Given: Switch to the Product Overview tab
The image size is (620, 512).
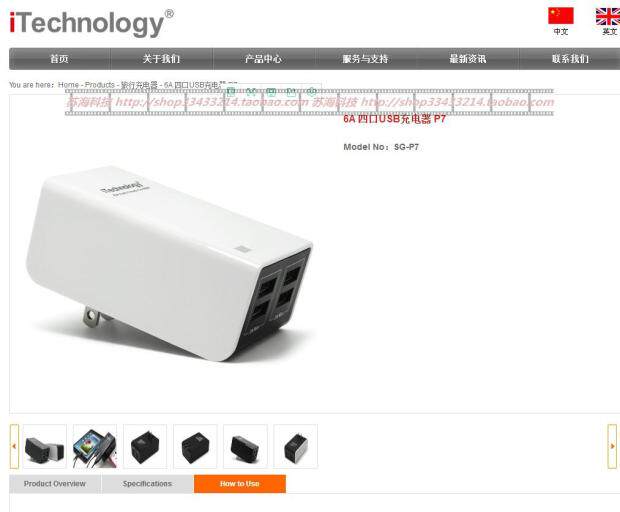Looking at the screenshot, I should [55, 484].
